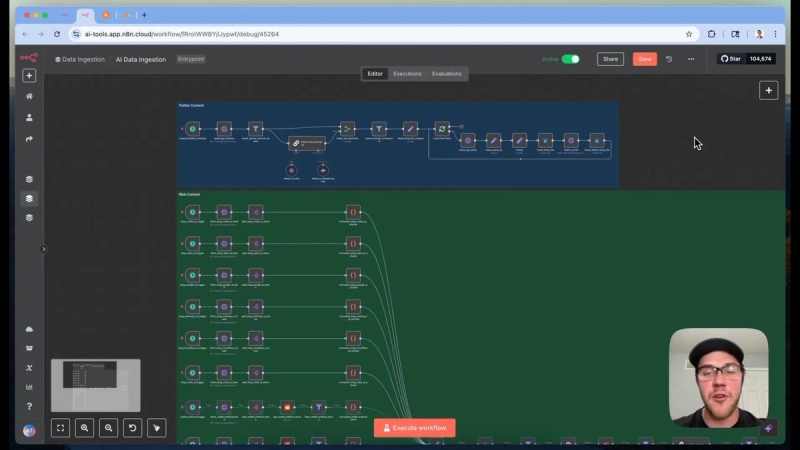Select the Twitter chain link node
Viewport: 800px width, 450px height.
pyautogui.click(x=307, y=143)
